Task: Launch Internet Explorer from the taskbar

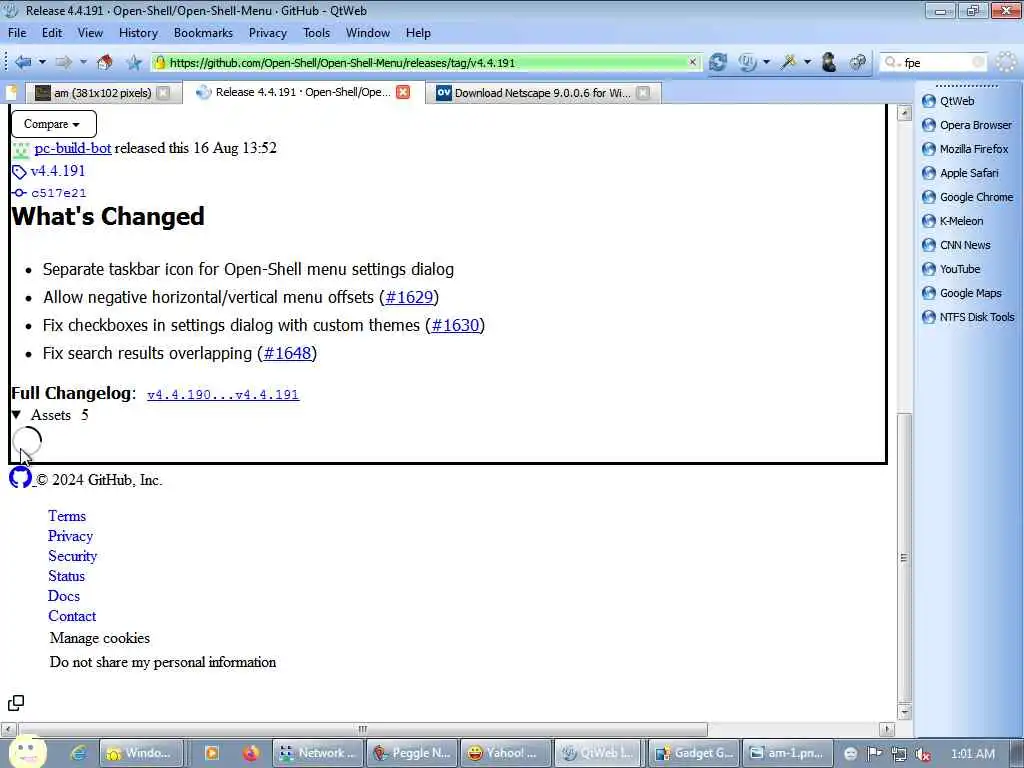Action: 78,753
